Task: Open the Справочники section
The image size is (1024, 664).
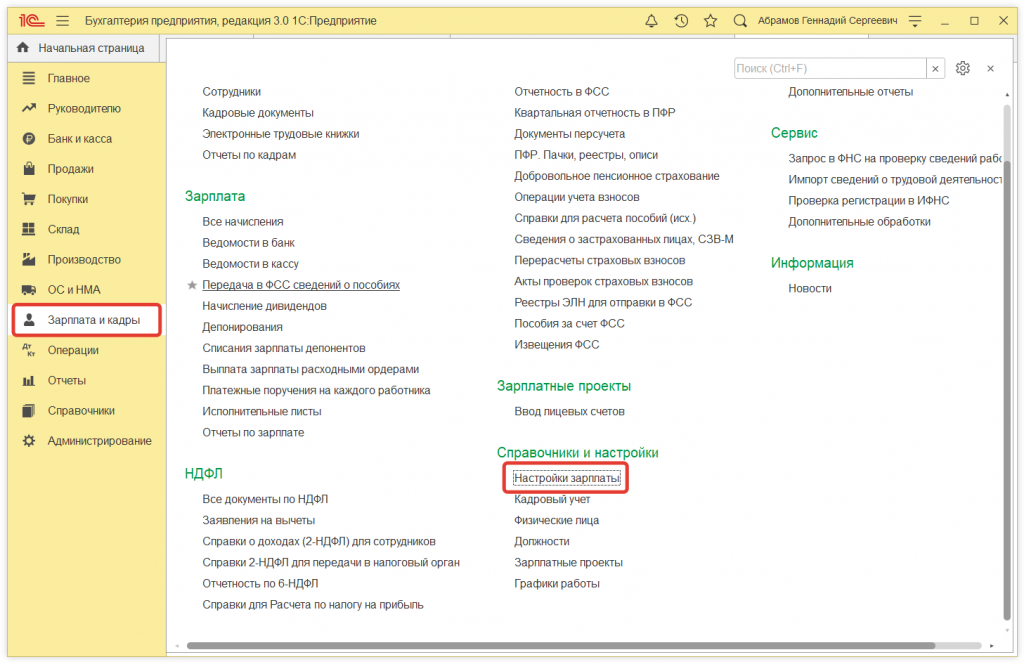Action: [80, 410]
